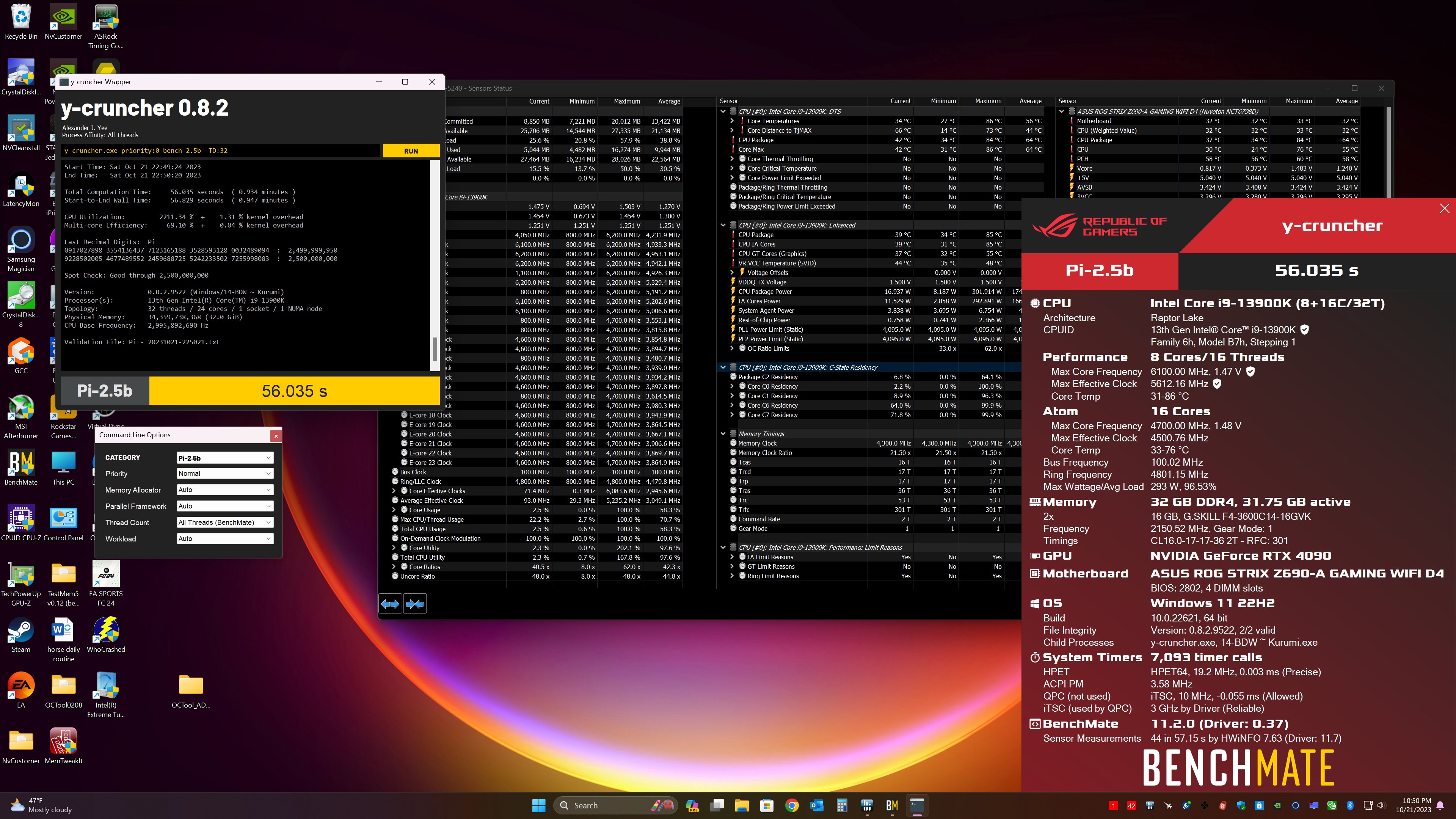
Task: Collapse the C-State Residency sensor group
Action: (723, 367)
